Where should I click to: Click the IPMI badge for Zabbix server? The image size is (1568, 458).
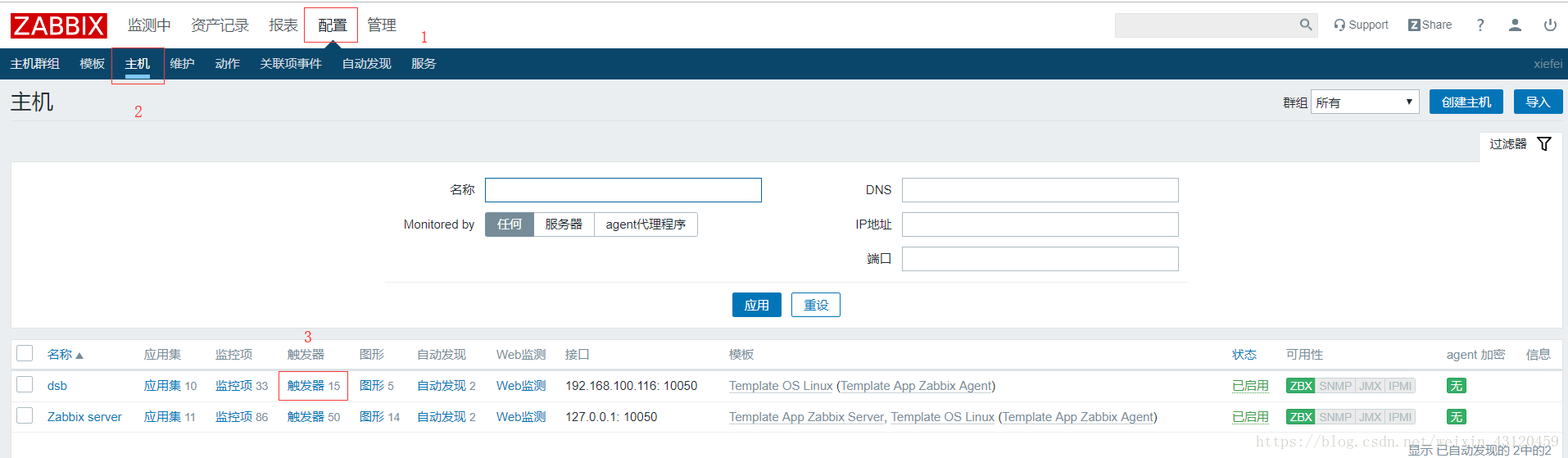coord(1400,417)
